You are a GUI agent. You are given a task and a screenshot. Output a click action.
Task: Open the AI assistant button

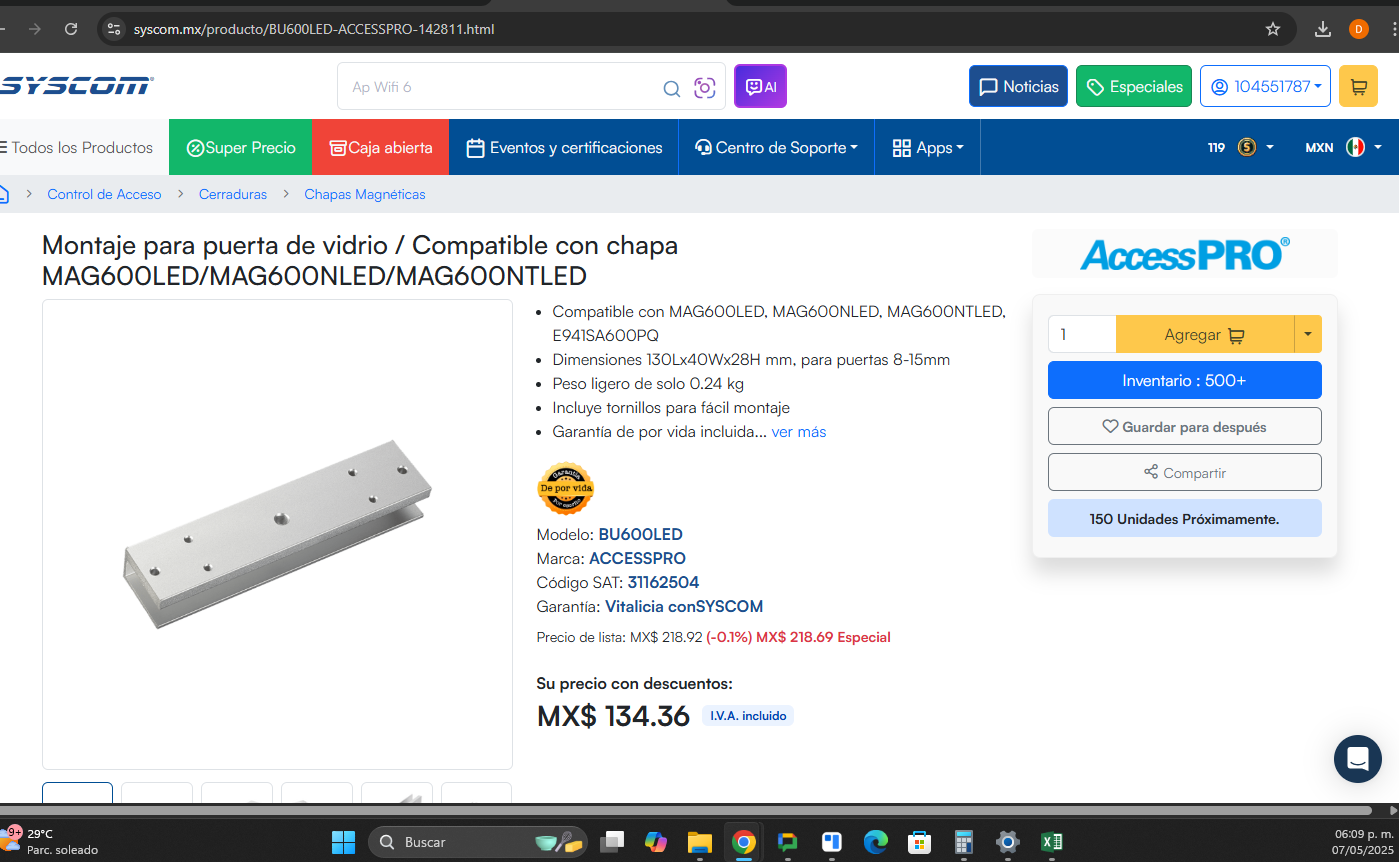(x=761, y=87)
